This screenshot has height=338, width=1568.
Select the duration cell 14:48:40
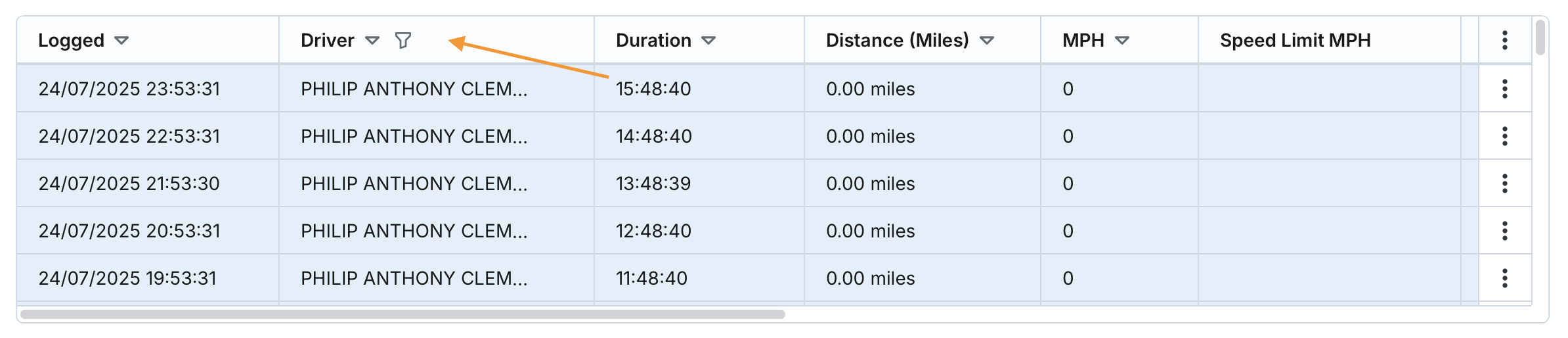coord(653,136)
